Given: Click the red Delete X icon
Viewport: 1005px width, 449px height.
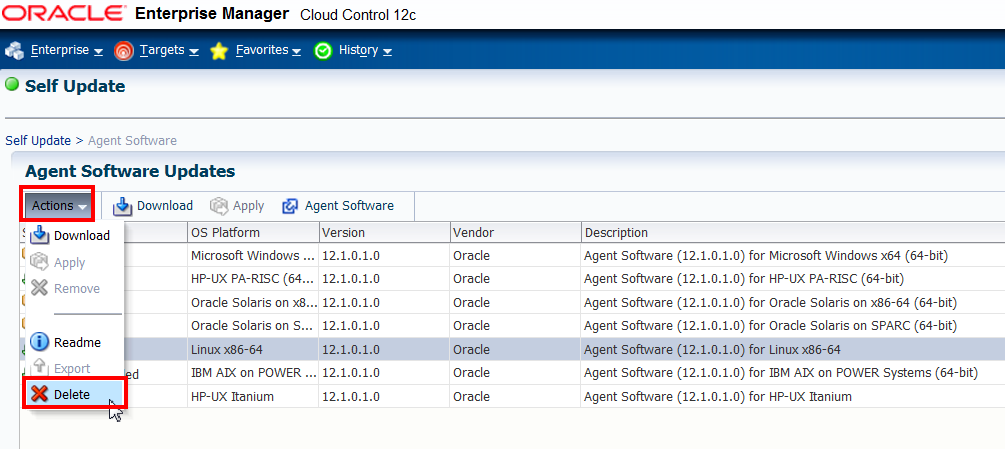Looking at the screenshot, I should (40, 394).
